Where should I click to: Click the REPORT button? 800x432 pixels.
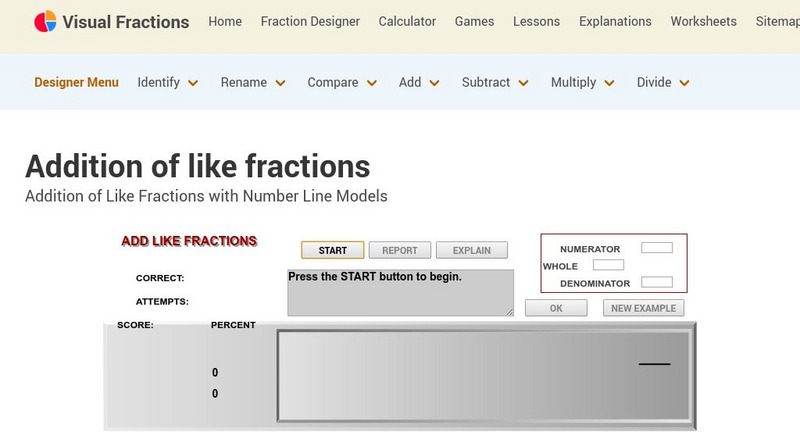coord(400,250)
